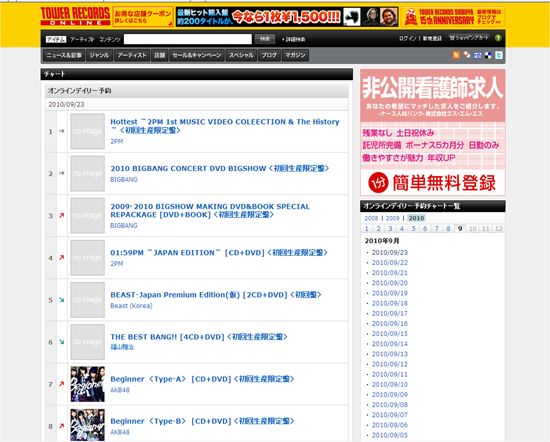Click the 検索 search button
Screen dimensions: 550x442
[265, 39]
